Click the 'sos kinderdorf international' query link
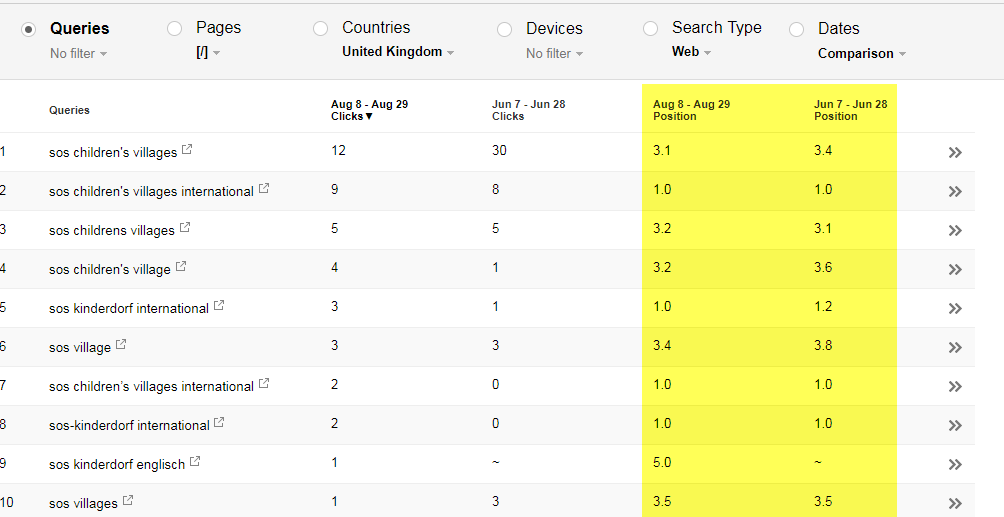Image resolution: width=1004 pixels, height=517 pixels. point(129,308)
